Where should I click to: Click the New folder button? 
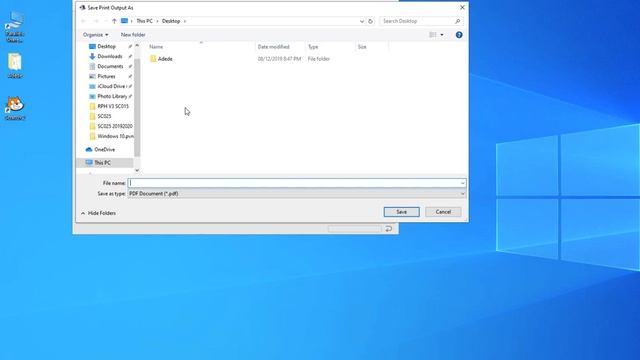point(133,35)
